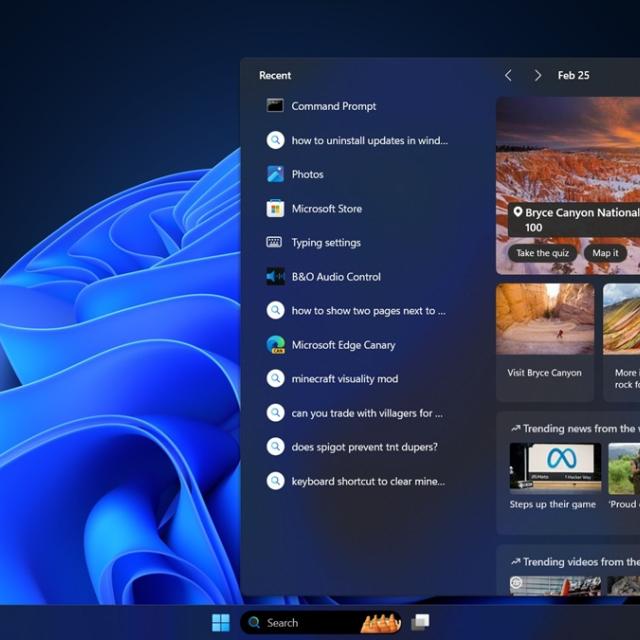640x640 pixels.
Task: Click search icon beside 'does spigot prevent tnt dupers?'
Action: pos(276,447)
